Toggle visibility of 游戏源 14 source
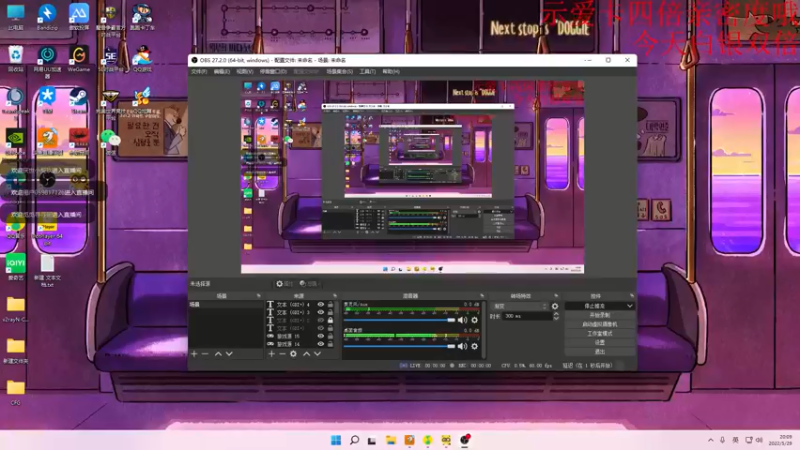 point(321,344)
